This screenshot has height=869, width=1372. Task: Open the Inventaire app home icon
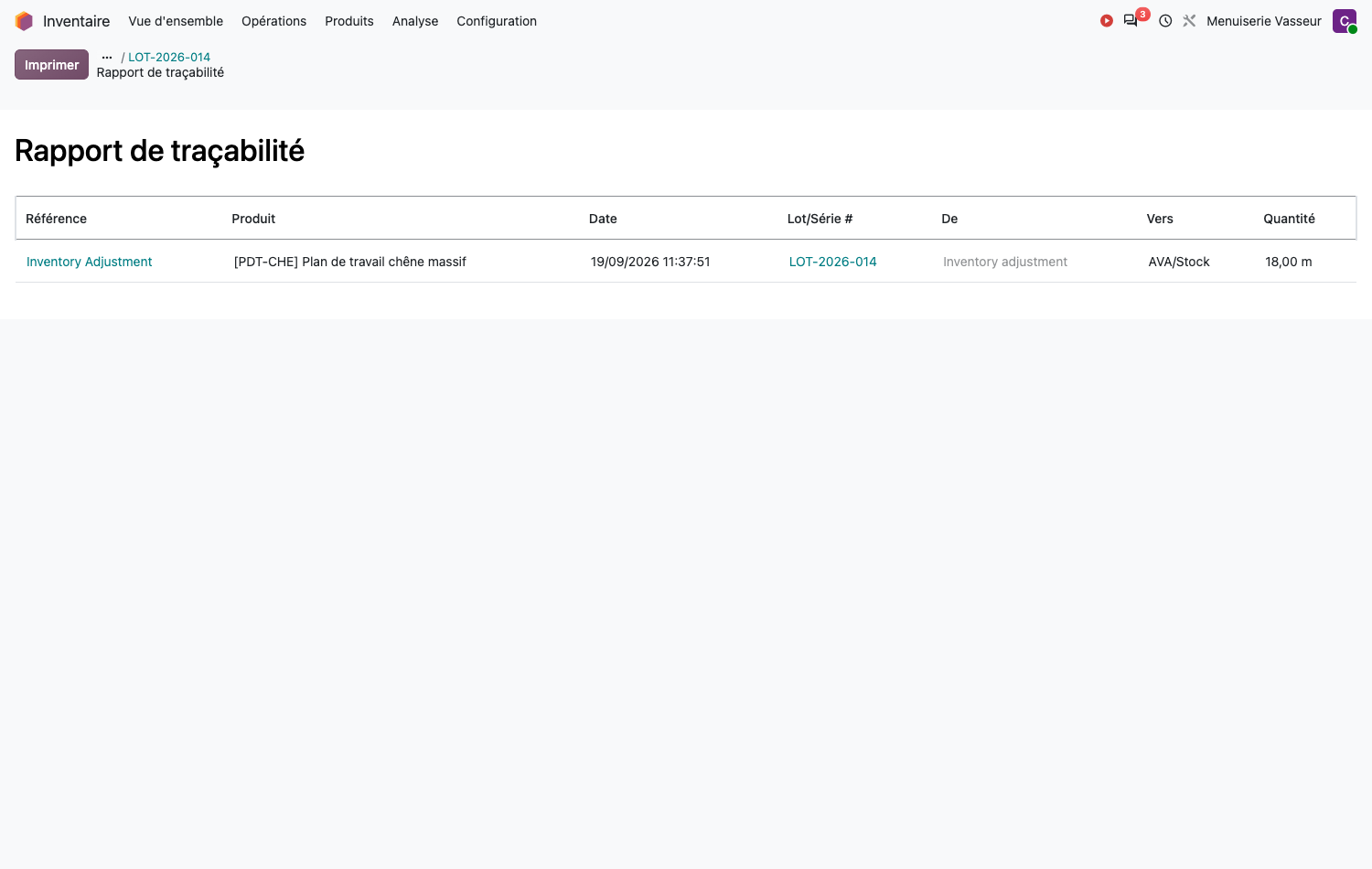point(24,21)
